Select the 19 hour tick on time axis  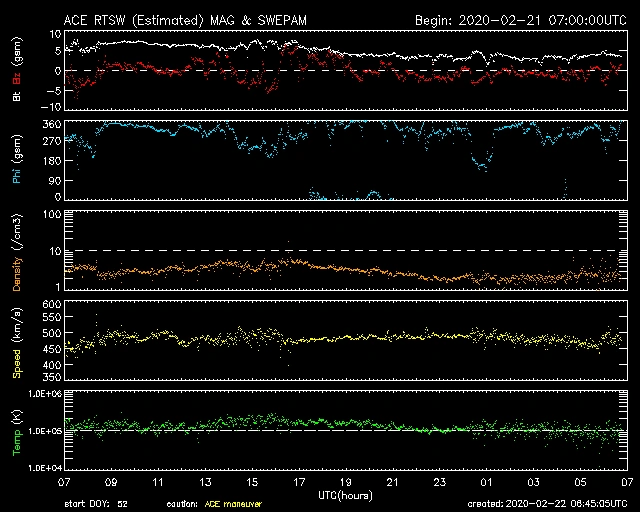click(346, 482)
